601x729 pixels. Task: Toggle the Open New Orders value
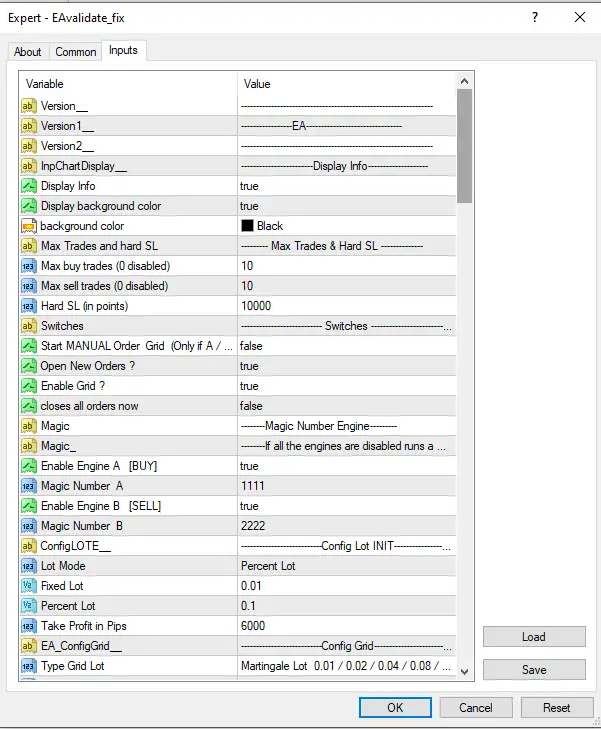point(345,366)
